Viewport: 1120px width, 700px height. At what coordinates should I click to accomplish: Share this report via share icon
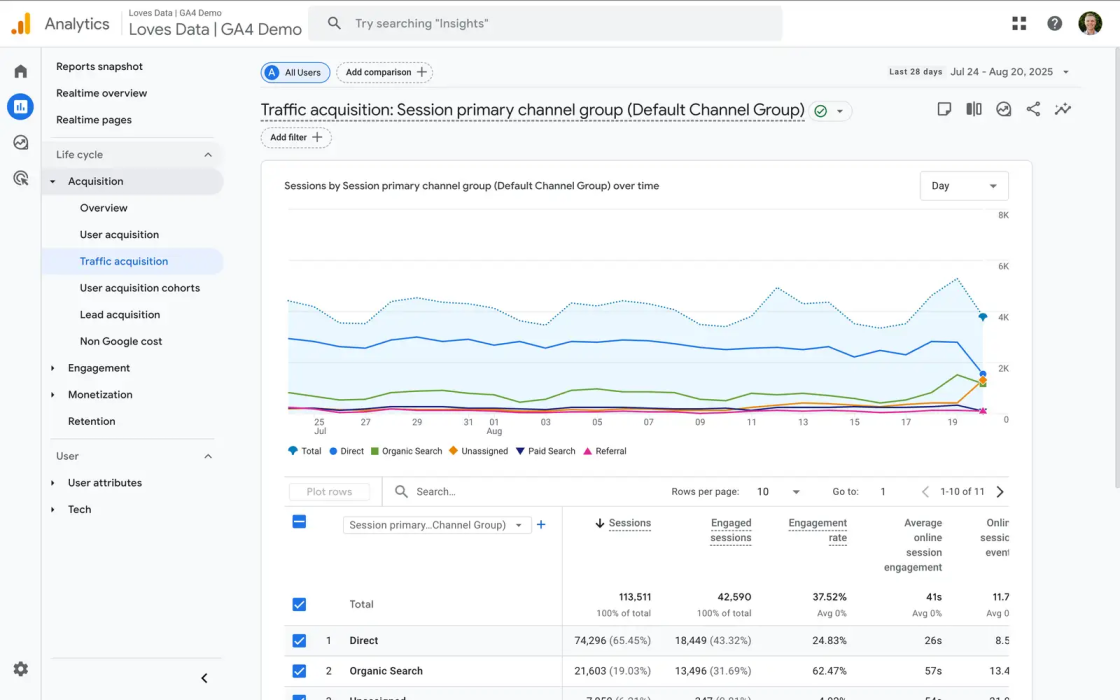1033,109
